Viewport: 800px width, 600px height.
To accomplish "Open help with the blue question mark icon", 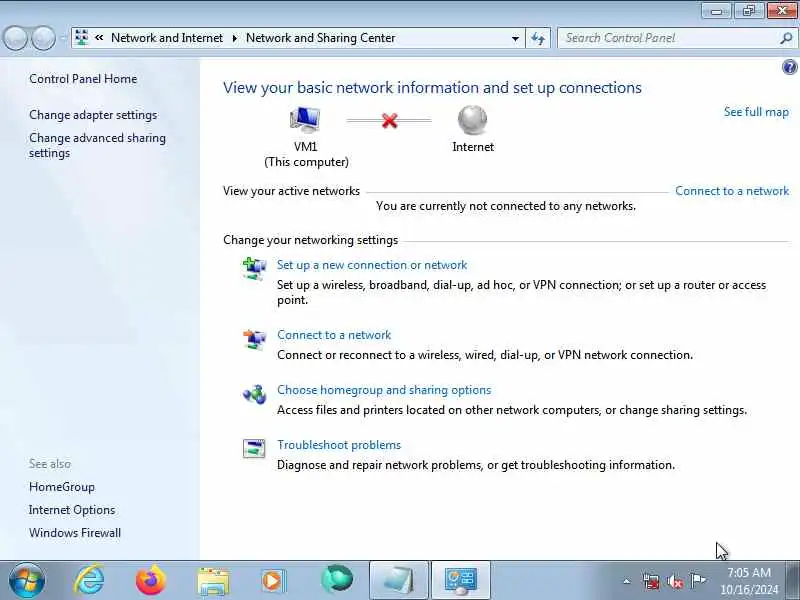I will [789, 67].
